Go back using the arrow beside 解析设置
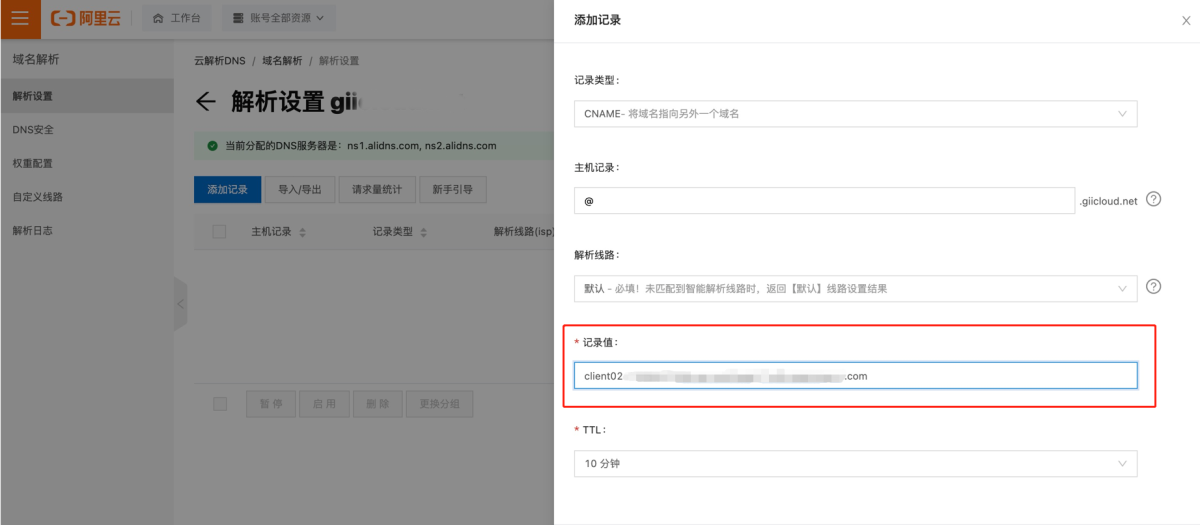Viewport: 1200px width, 525px height. pos(206,101)
